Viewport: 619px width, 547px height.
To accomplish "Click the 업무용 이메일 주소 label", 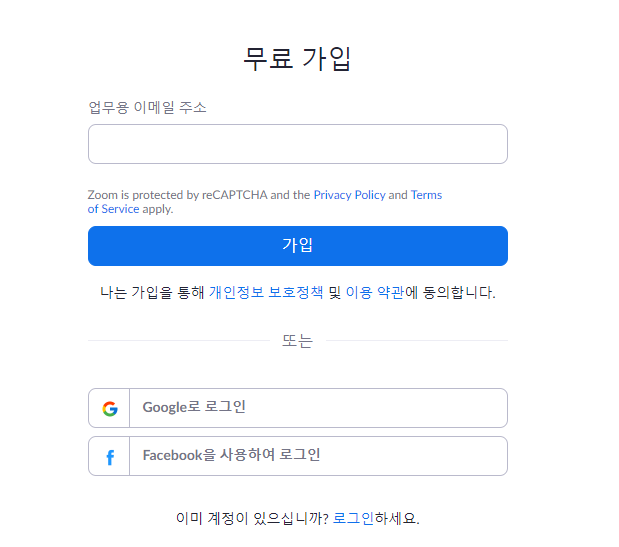I will click(x=147, y=107).
